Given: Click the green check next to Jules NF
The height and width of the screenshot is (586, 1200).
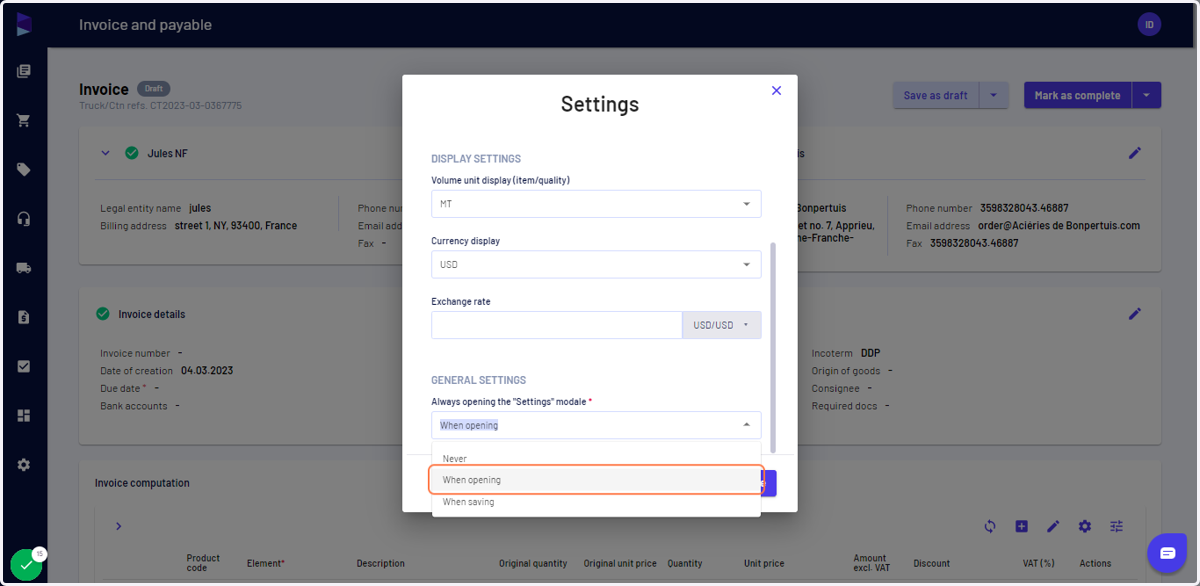Looking at the screenshot, I should point(132,153).
